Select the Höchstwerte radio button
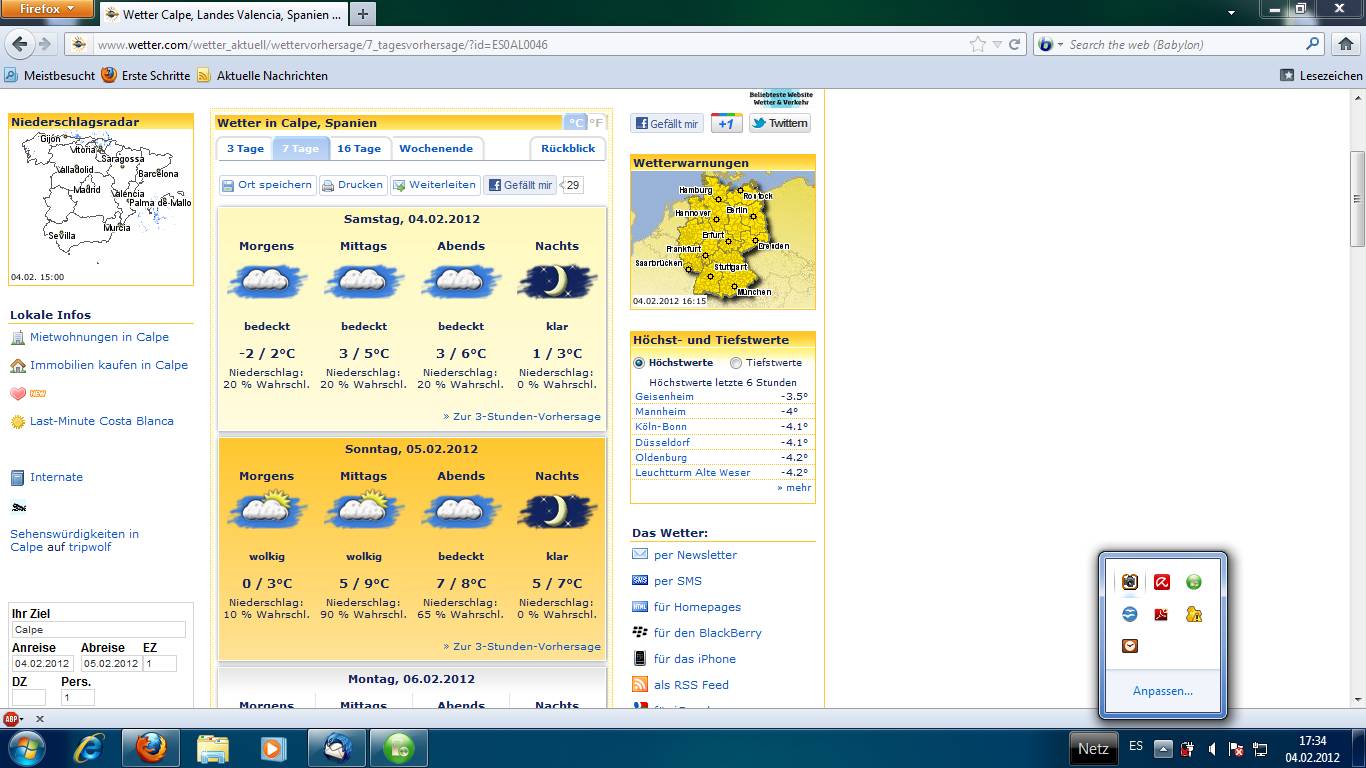The width and height of the screenshot is (1366, 768). pyautogui.click(x=639, y=363)
